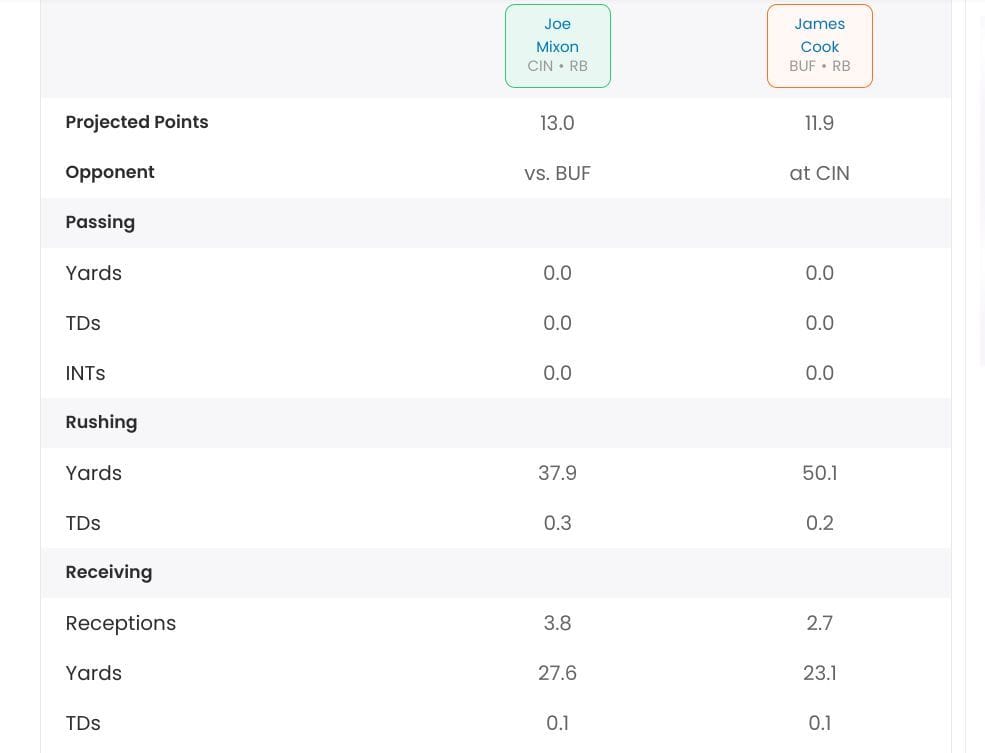Click Mixon's rushing yards 37.9
The width and height of the screenshot is (985, 753).
(x=557, y=473)
